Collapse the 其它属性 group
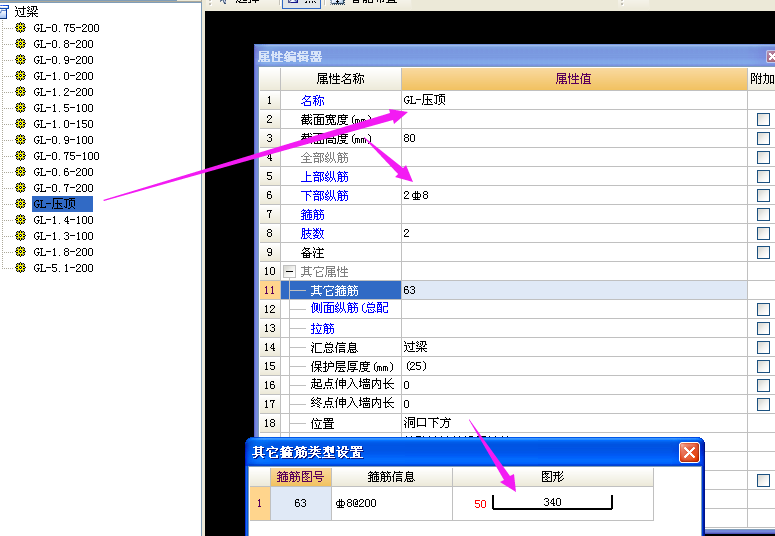 [x=289, y=271]
